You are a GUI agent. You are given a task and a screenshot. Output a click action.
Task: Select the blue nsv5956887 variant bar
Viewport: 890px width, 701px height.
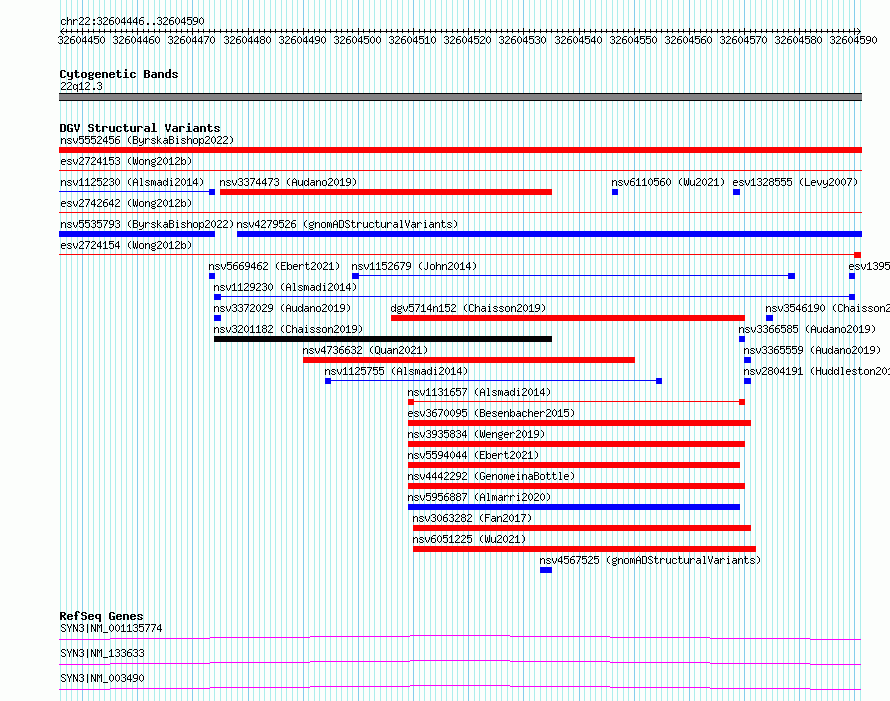click(574, 507)
